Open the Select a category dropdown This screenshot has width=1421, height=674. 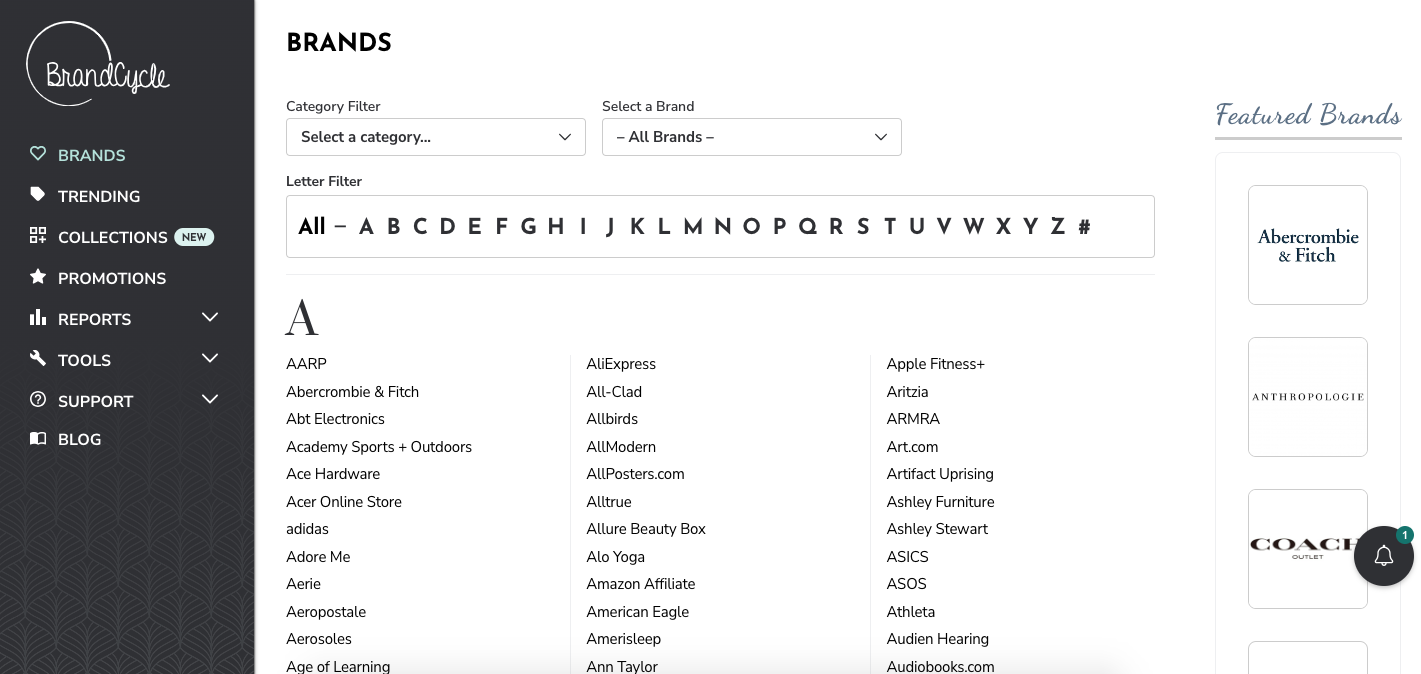[x=436, y=137]
